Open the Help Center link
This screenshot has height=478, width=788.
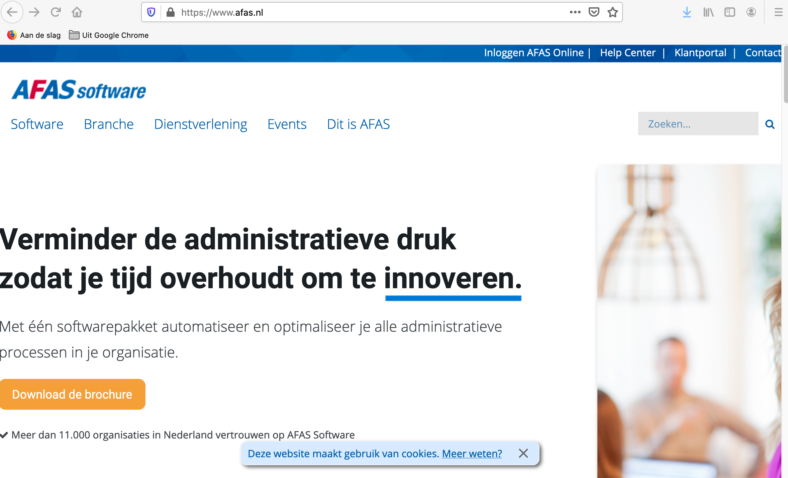click(628, 53)
